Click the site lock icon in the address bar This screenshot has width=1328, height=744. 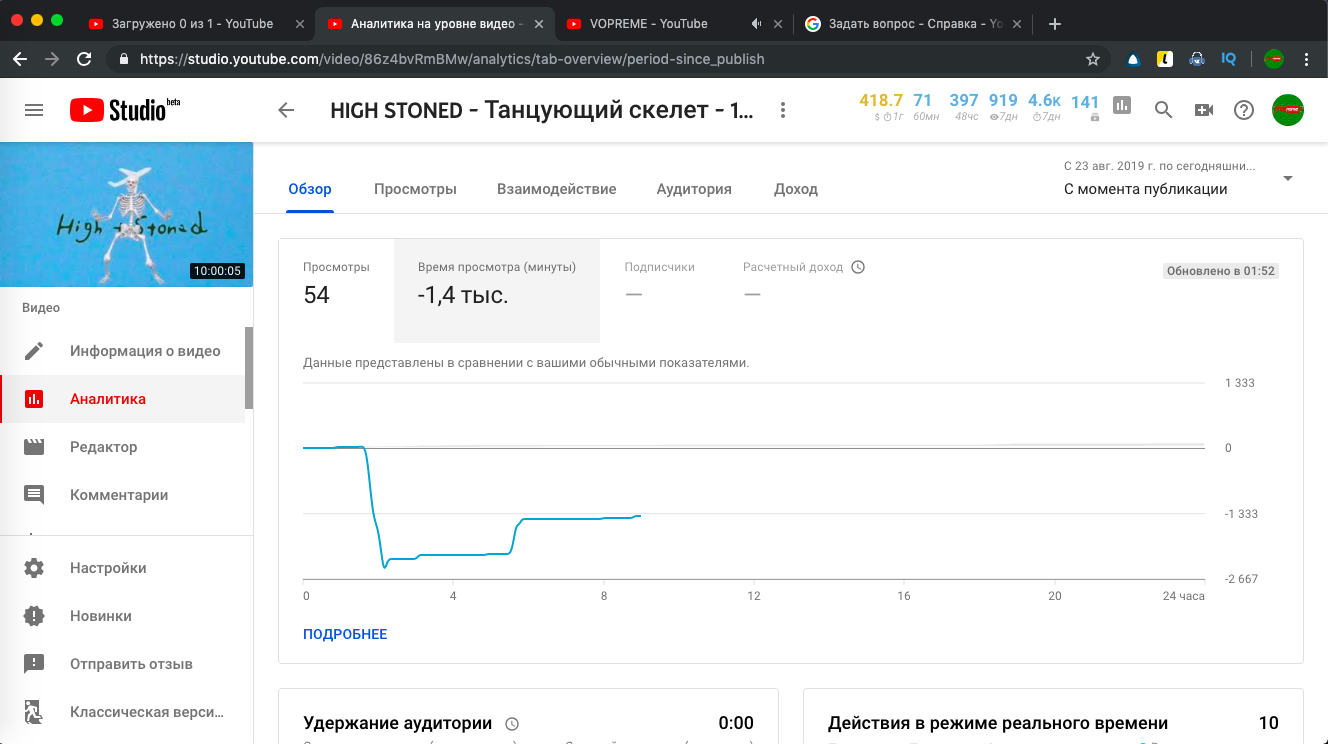[124, 59]
